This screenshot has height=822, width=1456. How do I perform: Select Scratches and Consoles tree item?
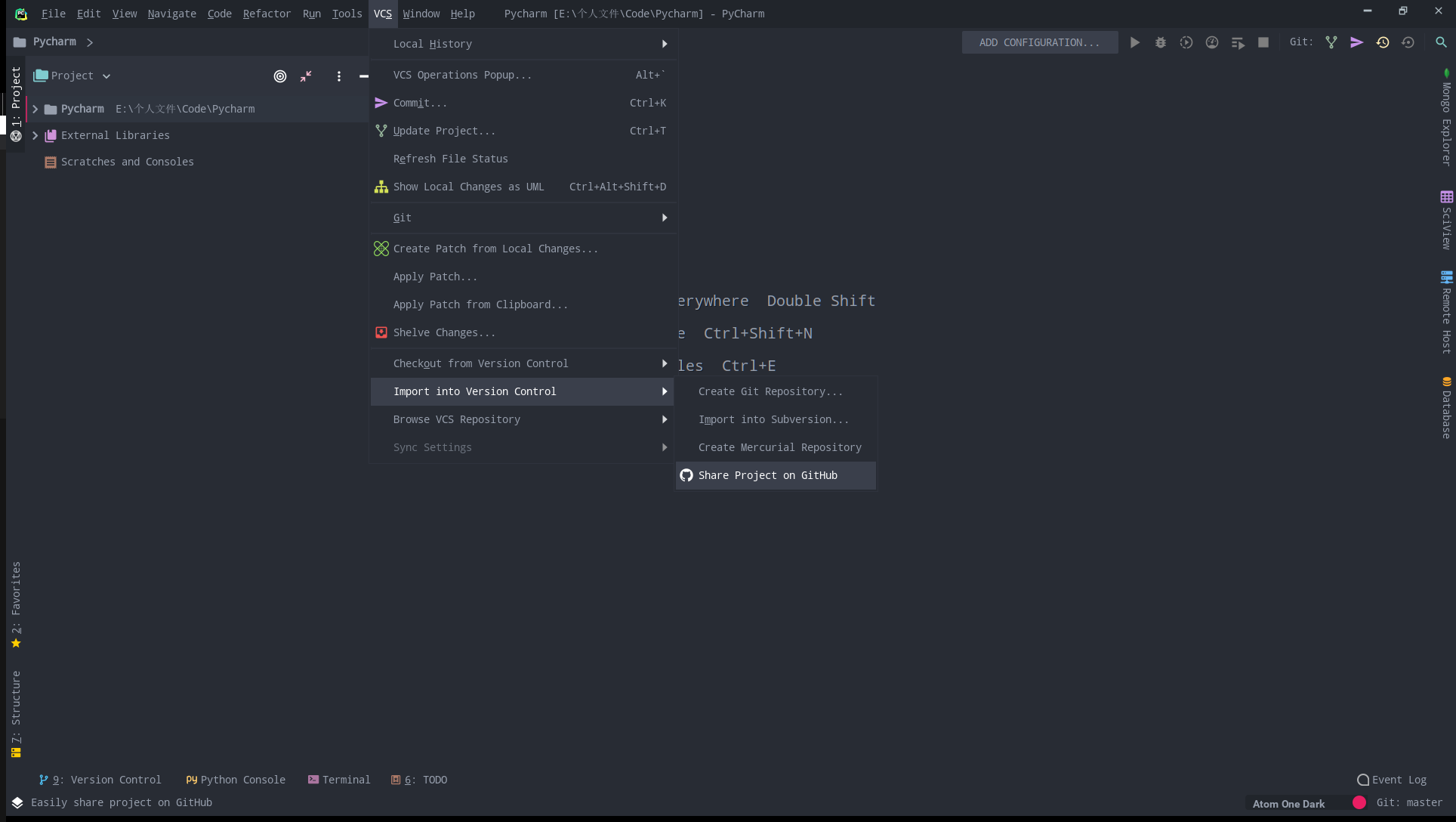click(x=127, y=162)
